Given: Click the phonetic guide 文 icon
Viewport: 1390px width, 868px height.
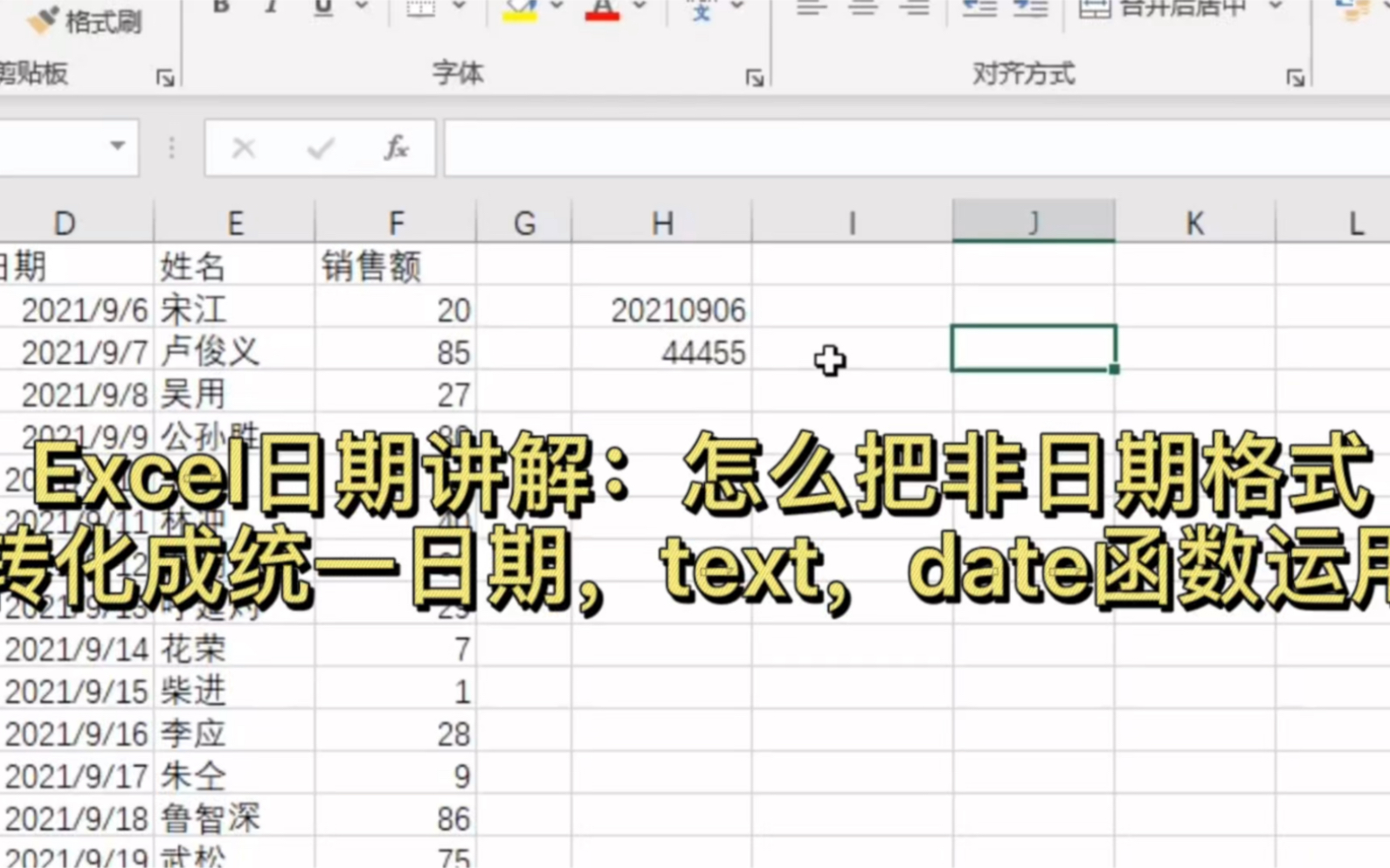Looking at the screenshot, I should pos(701,9).
